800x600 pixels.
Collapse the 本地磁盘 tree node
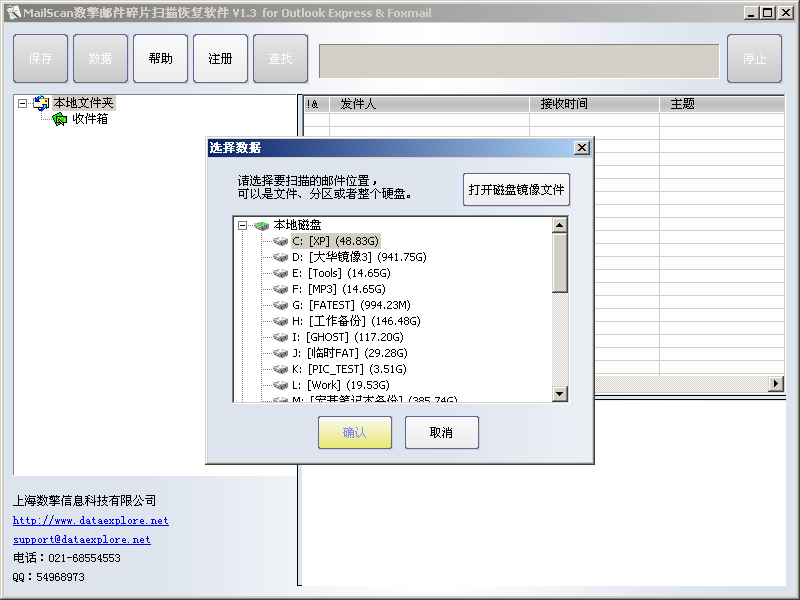point(243,225)
